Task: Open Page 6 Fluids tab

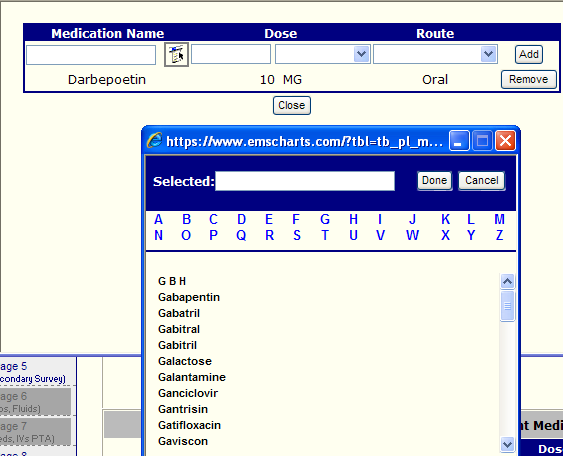Action: [x=35, y=402]
